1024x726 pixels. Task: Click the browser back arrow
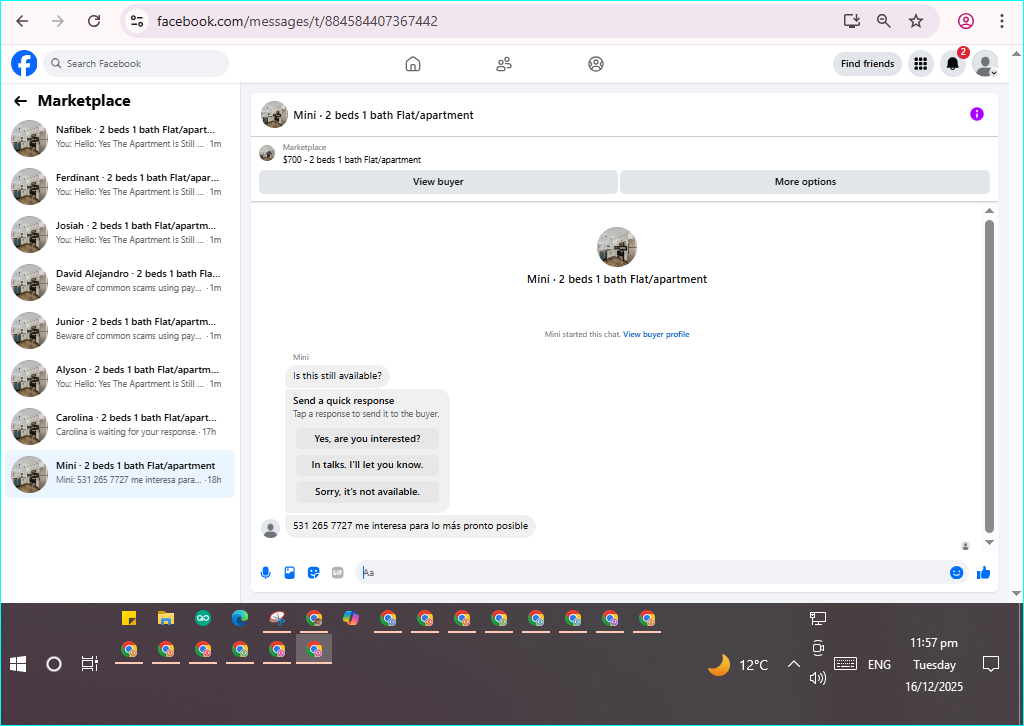22,21
